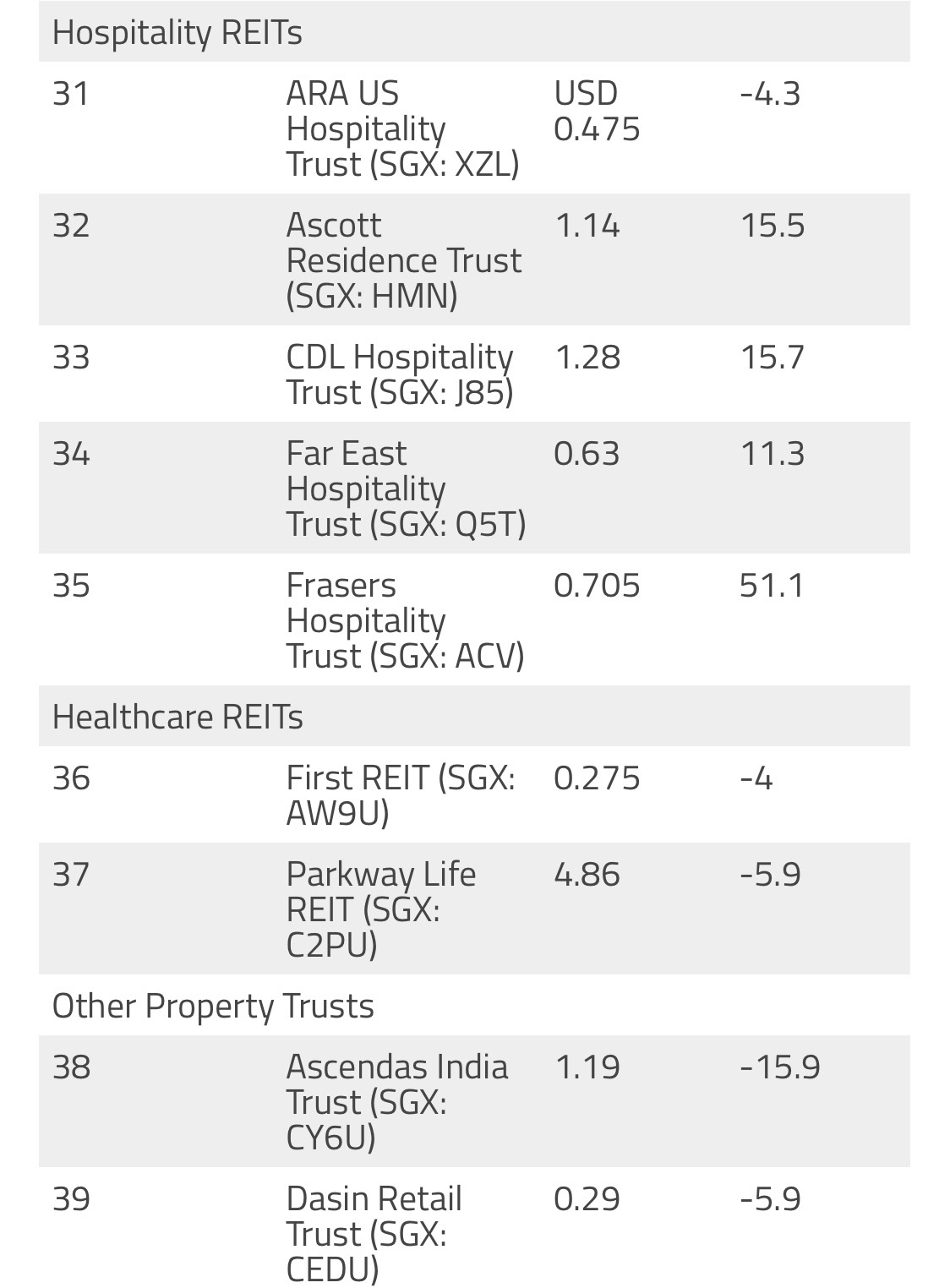Image resolution: width=950 pixels, height=1288 pixels.
Task: Select the 15.7 value for CDL
Action: pyautogui.click(x=772, y=357)
